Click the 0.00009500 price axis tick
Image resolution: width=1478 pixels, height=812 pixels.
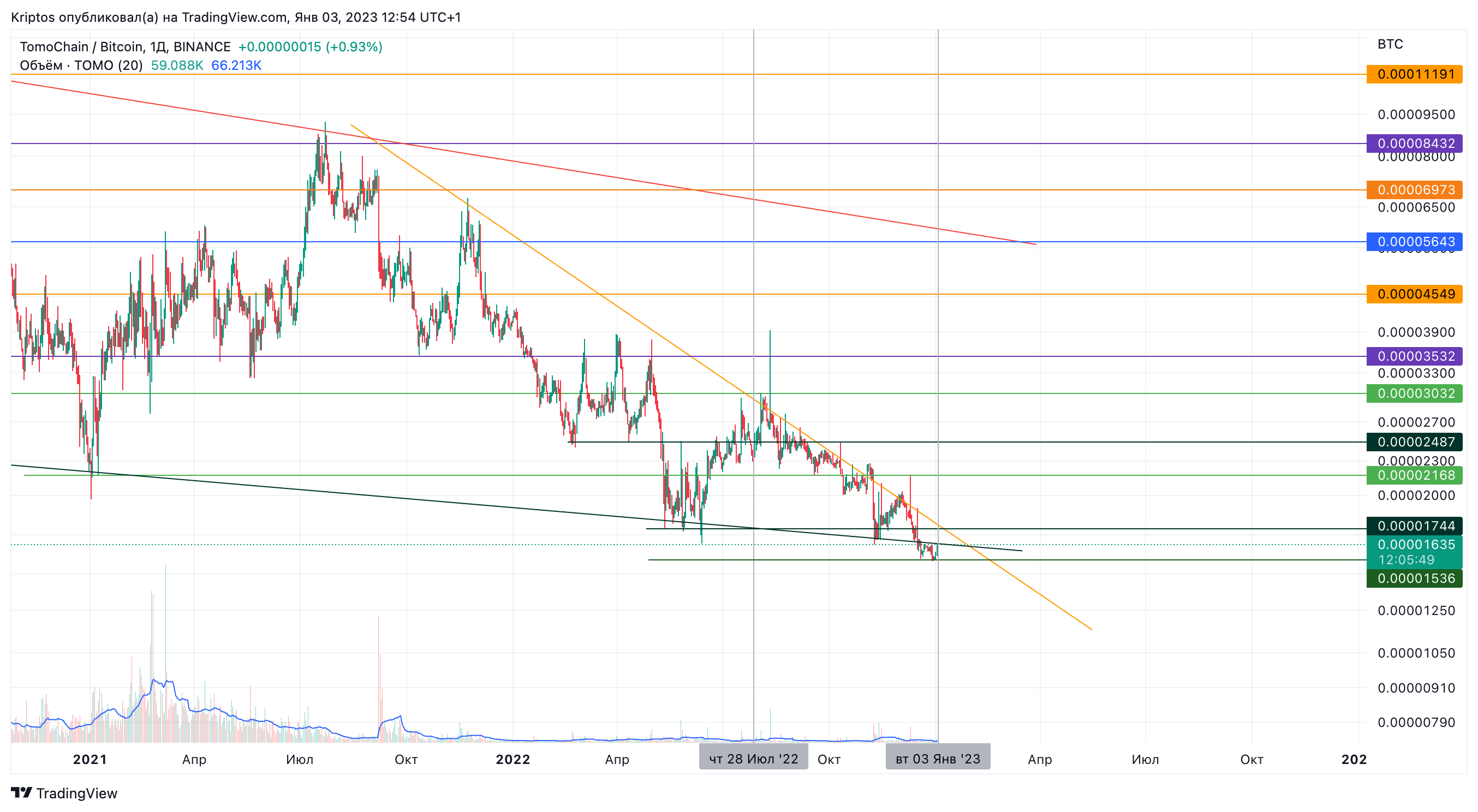1416,114
